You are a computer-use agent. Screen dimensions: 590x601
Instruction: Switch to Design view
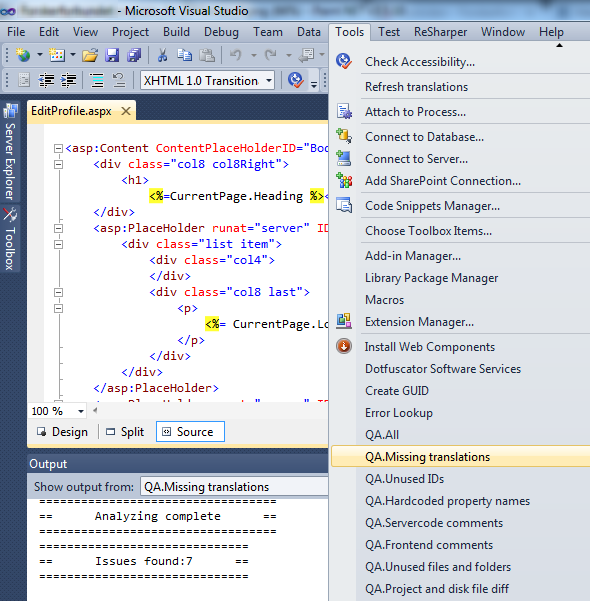(x=62, y=432)
